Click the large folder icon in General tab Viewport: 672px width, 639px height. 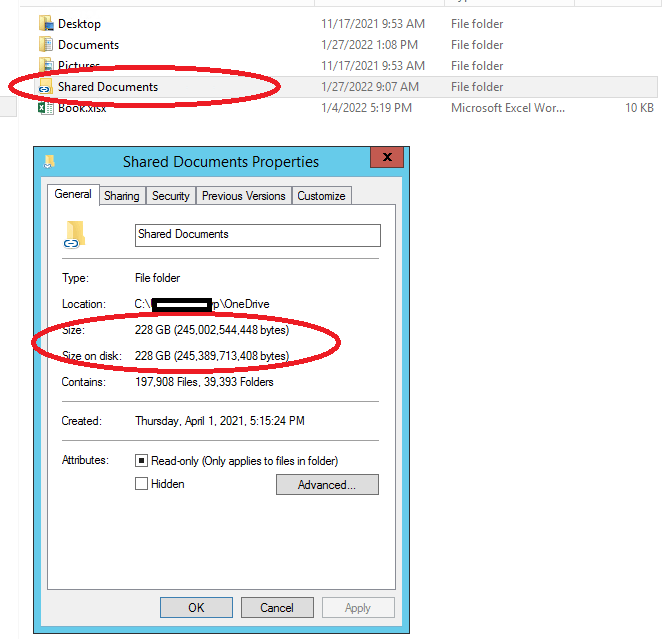[74, 235]
